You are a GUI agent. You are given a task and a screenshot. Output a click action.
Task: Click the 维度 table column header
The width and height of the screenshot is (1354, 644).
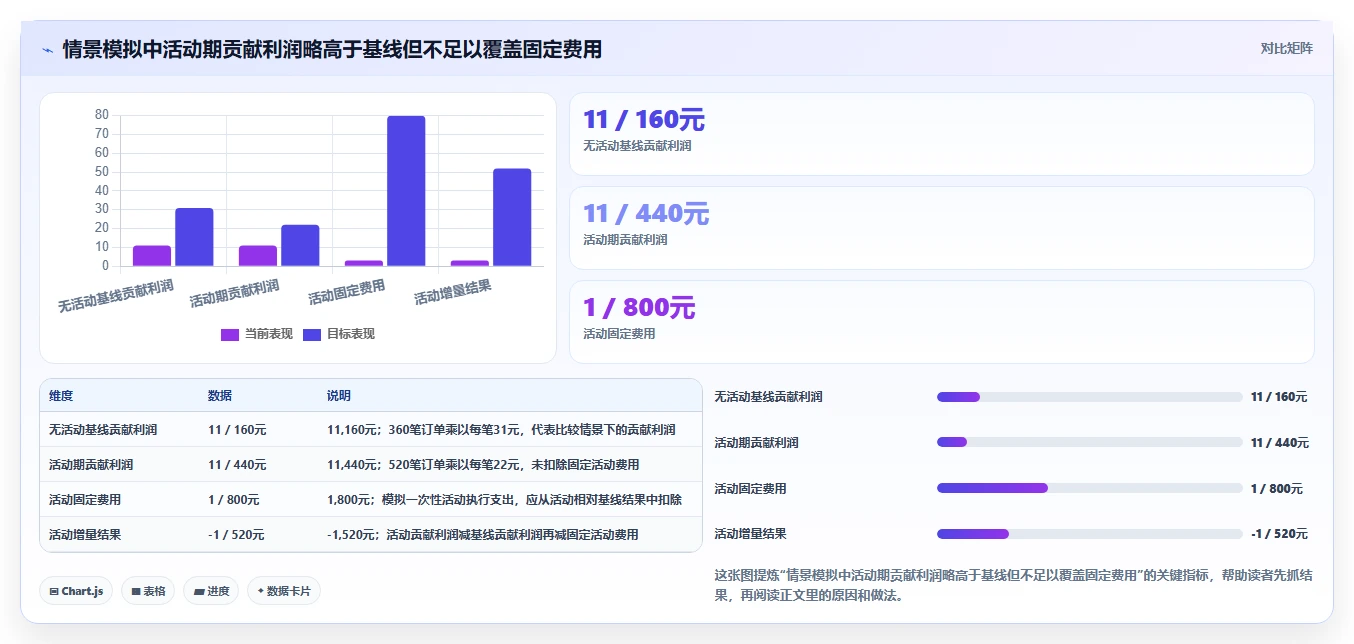[x=61, y=396]
